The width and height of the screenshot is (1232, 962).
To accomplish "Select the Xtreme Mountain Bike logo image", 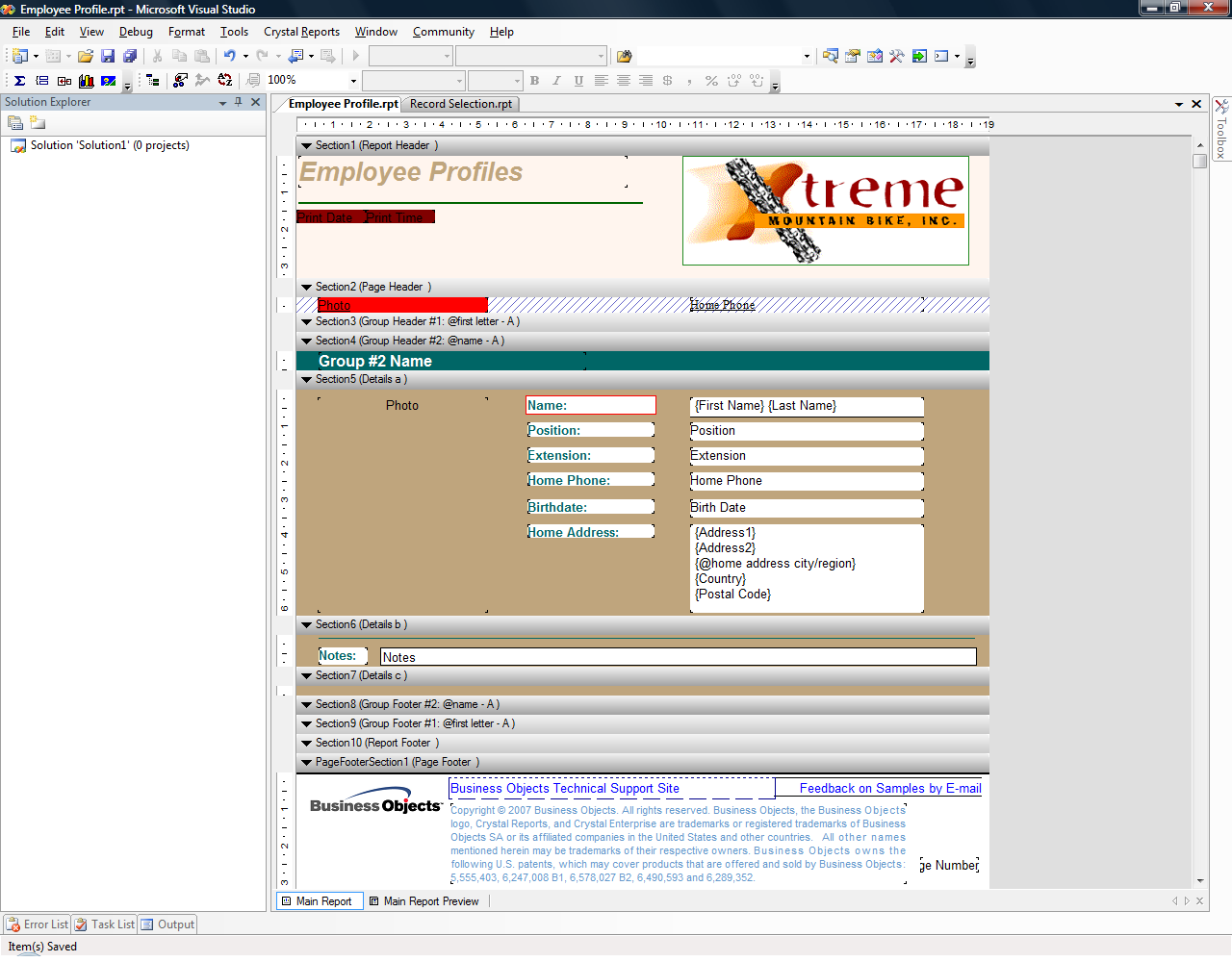I will point(826,211).
